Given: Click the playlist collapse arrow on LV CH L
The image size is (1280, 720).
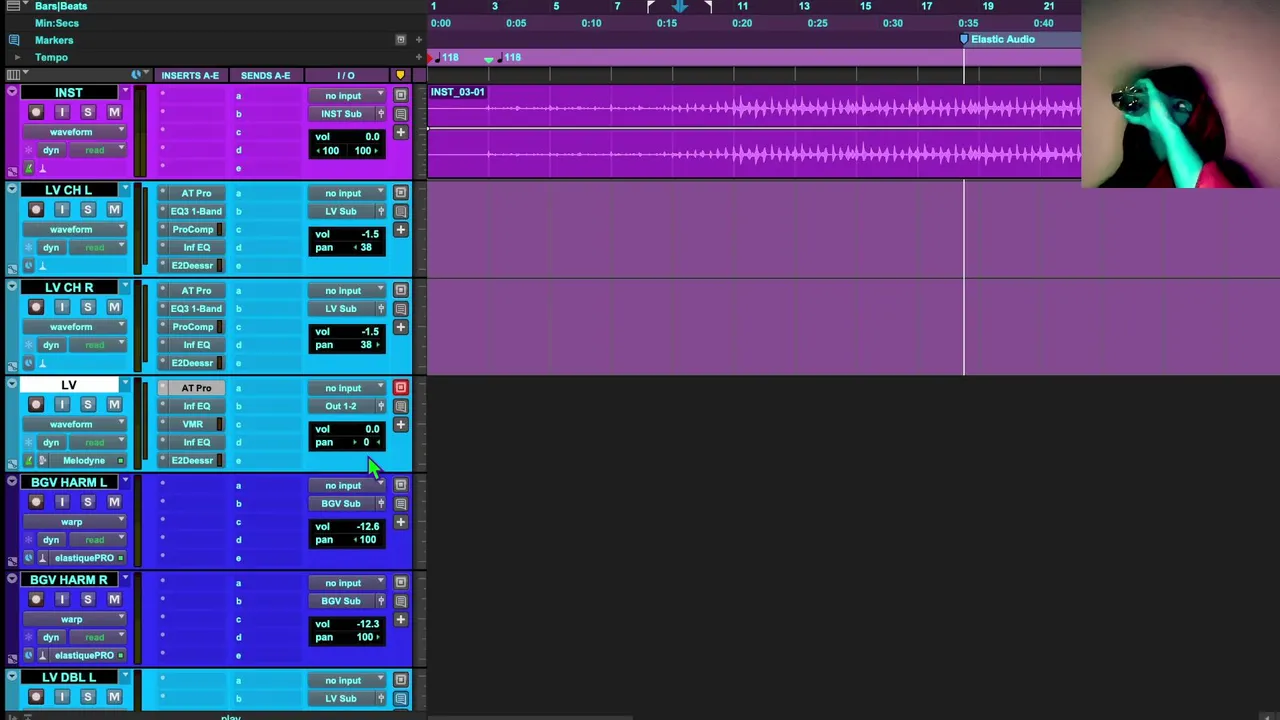Looking at the screenshot, I should (12, 189).
